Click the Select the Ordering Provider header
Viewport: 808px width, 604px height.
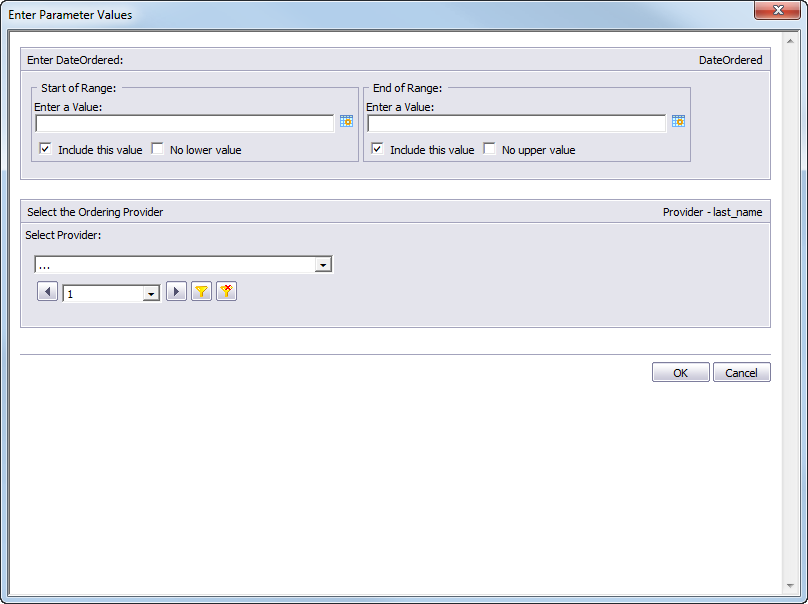95,212
